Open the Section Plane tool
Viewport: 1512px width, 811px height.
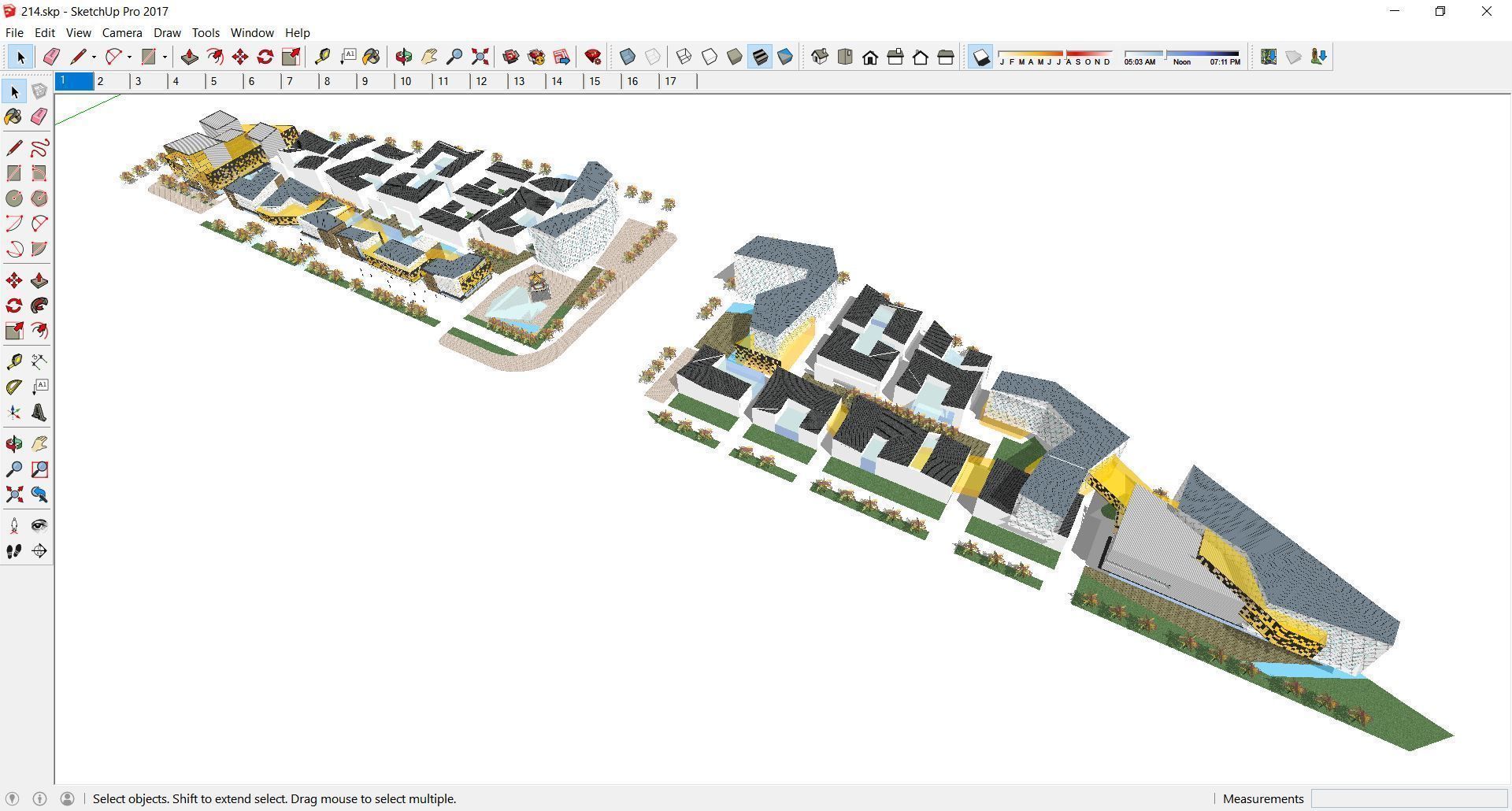pos(39,551)
